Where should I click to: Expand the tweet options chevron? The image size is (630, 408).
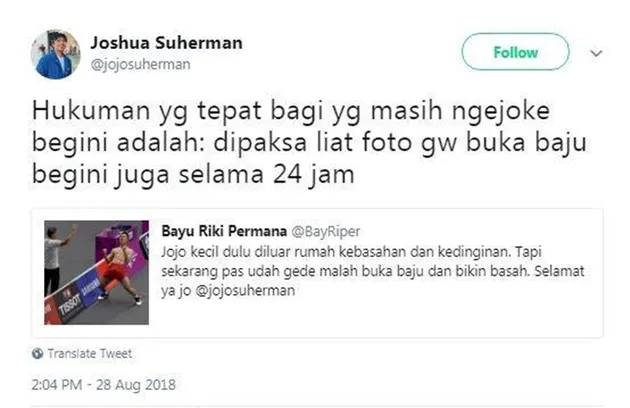point(596,53)
